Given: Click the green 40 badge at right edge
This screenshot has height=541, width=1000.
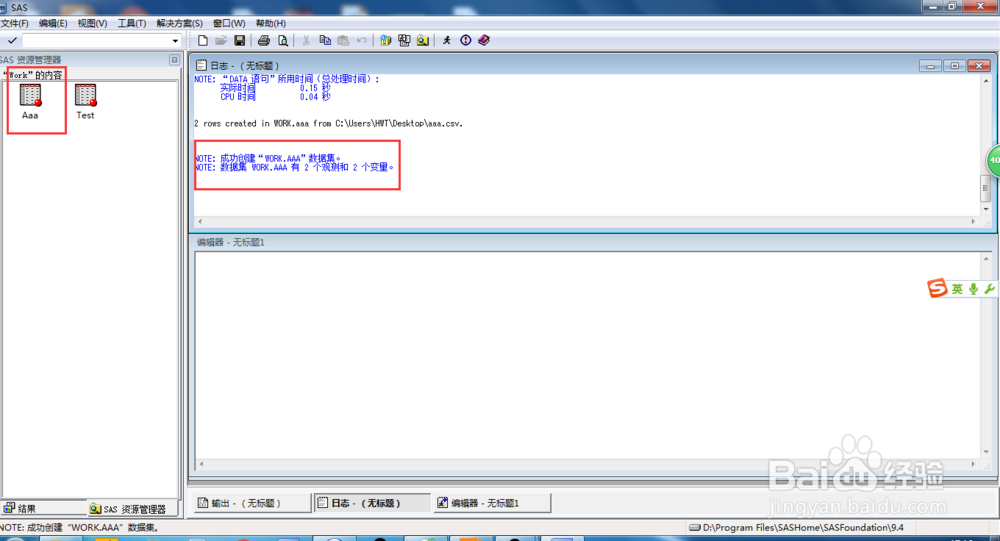Looking at the screenshot, I should 994,160.
